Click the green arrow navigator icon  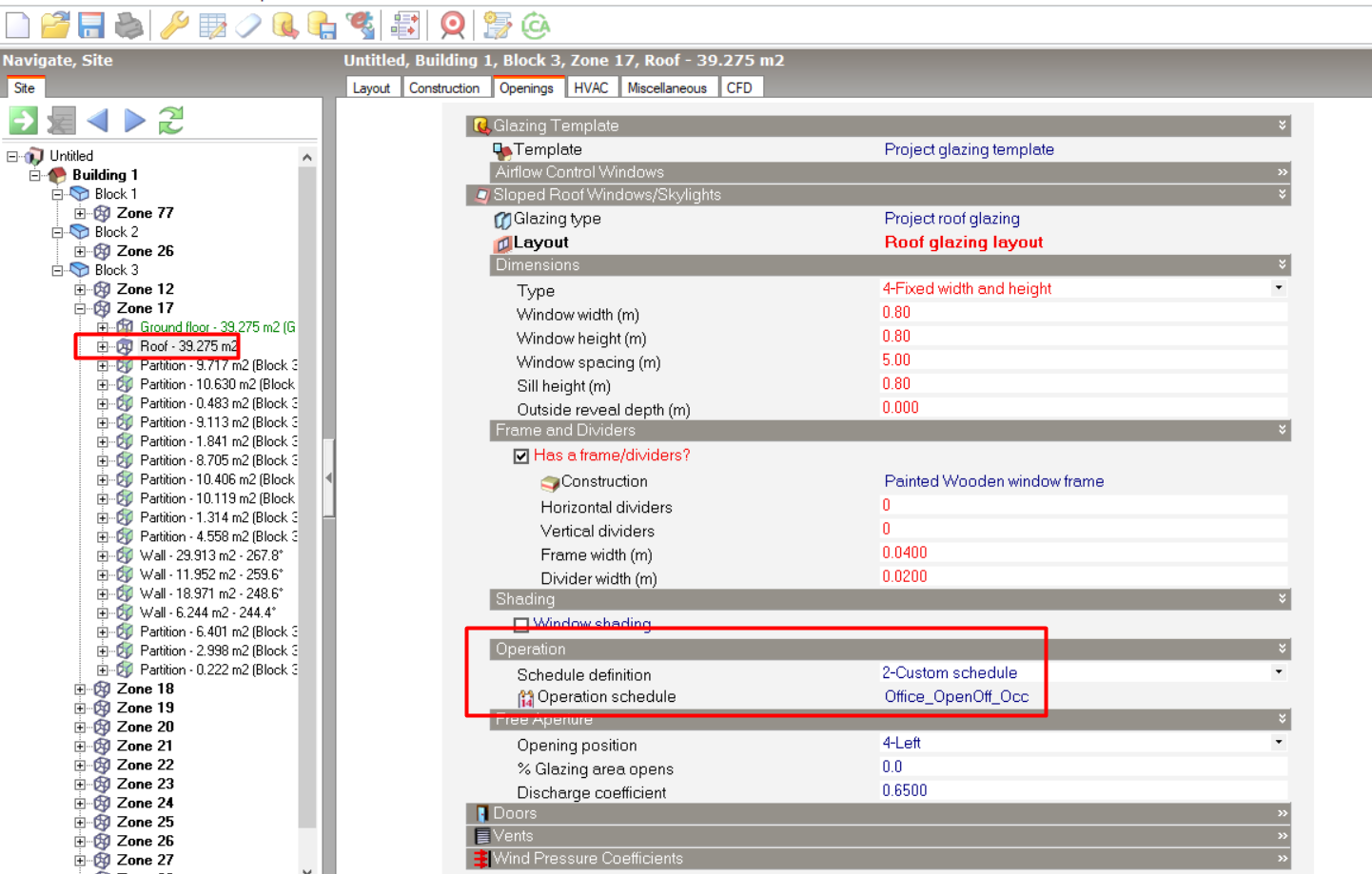pyautogui.click(x=23, y=121)
